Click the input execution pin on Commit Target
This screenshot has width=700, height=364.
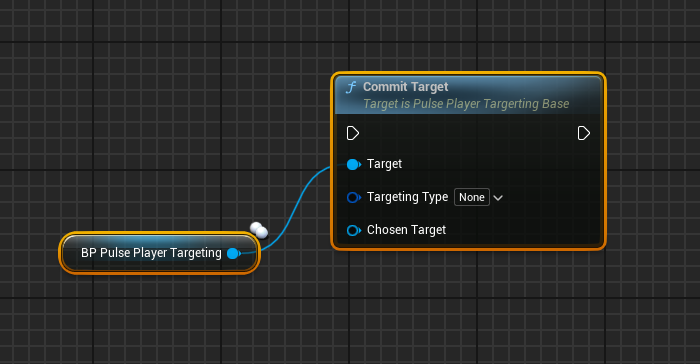point(353,133)
